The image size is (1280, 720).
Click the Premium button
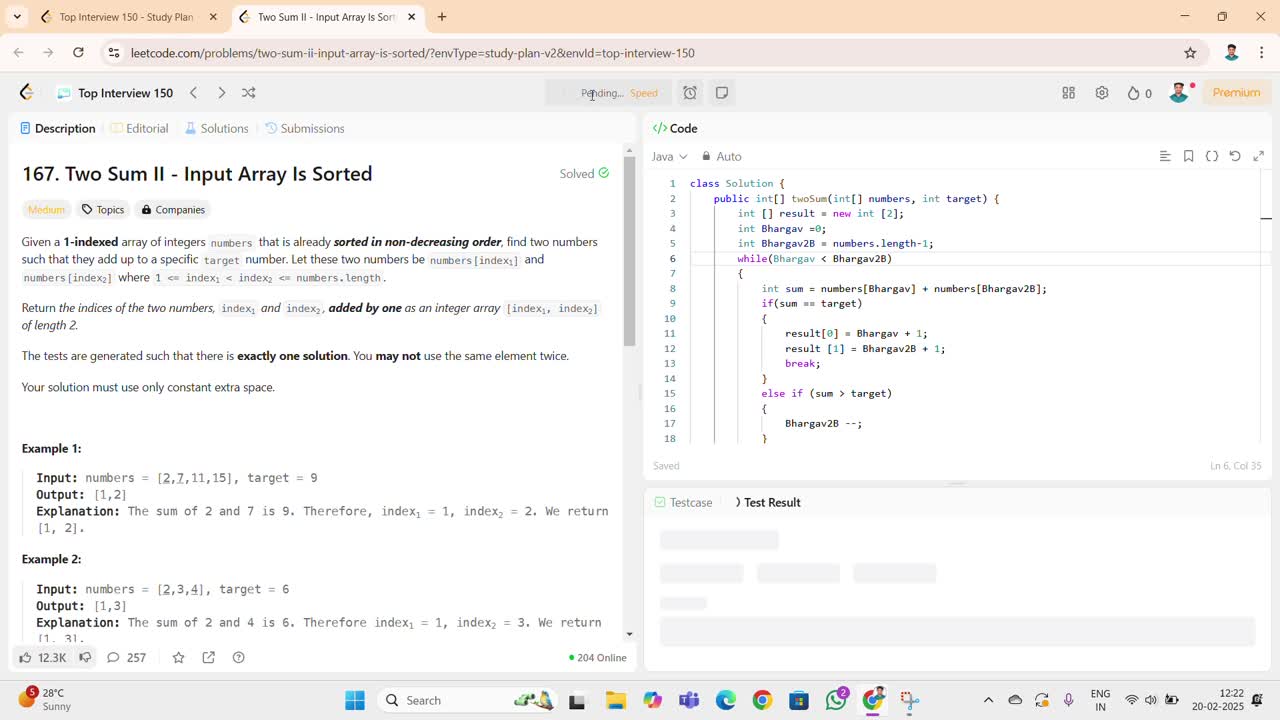pyautogui.click(x=1236, y=93)
